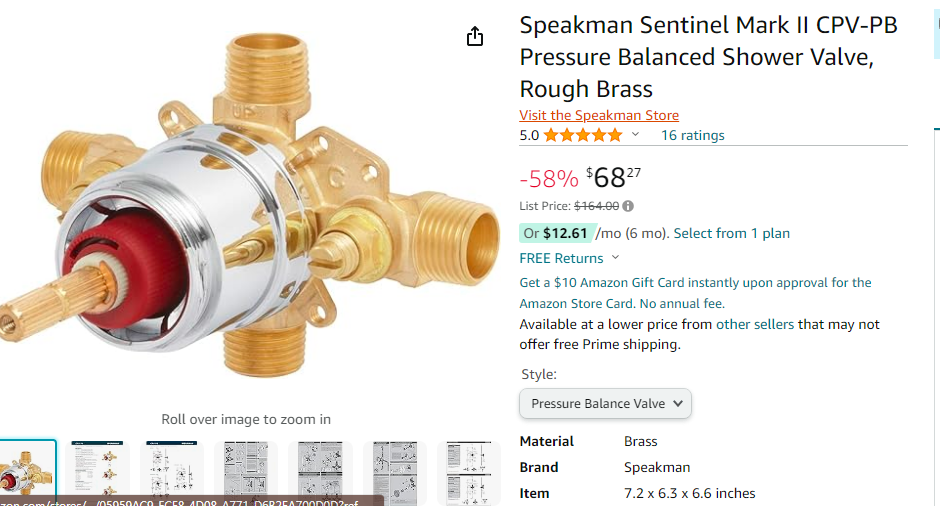
Task: Expand the star ratings breakdown chevron
Action: pos(635,135)
